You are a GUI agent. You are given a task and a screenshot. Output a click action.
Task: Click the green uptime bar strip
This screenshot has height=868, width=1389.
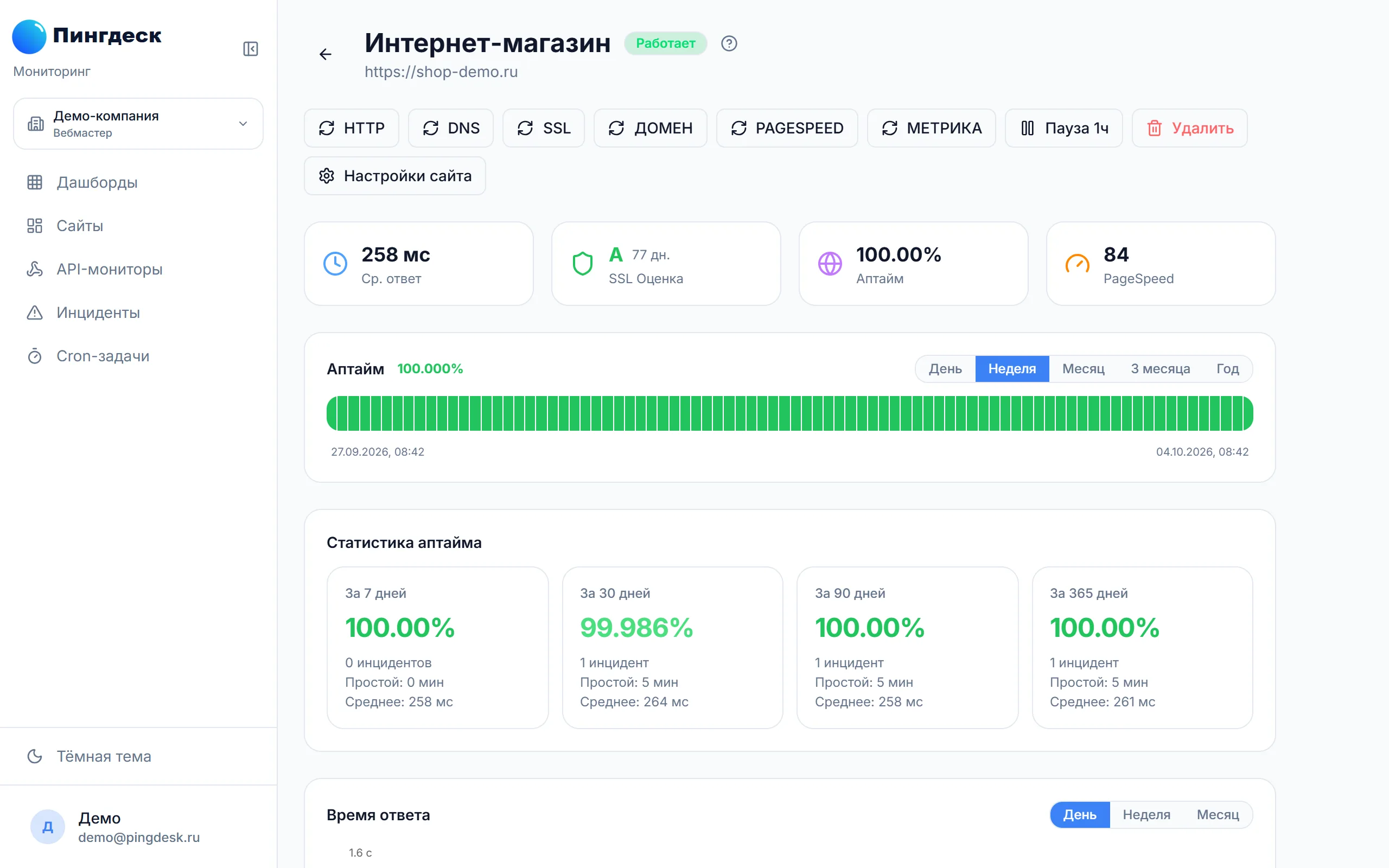pos(789,413)
